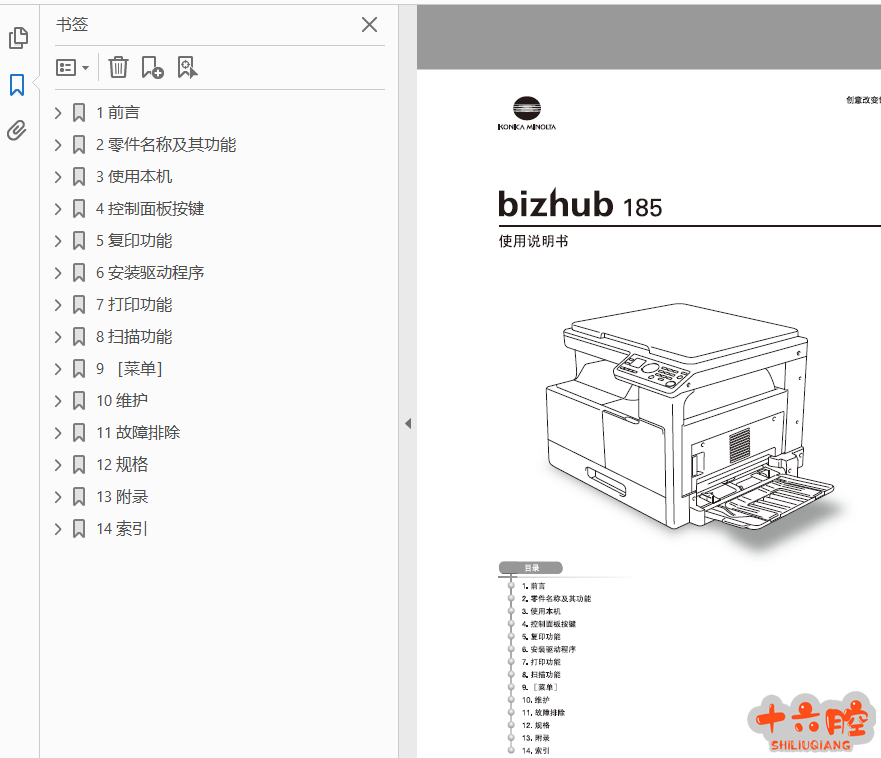Open the attachments paperclip panel
The image size is (881, 758).
click(17, 131)
